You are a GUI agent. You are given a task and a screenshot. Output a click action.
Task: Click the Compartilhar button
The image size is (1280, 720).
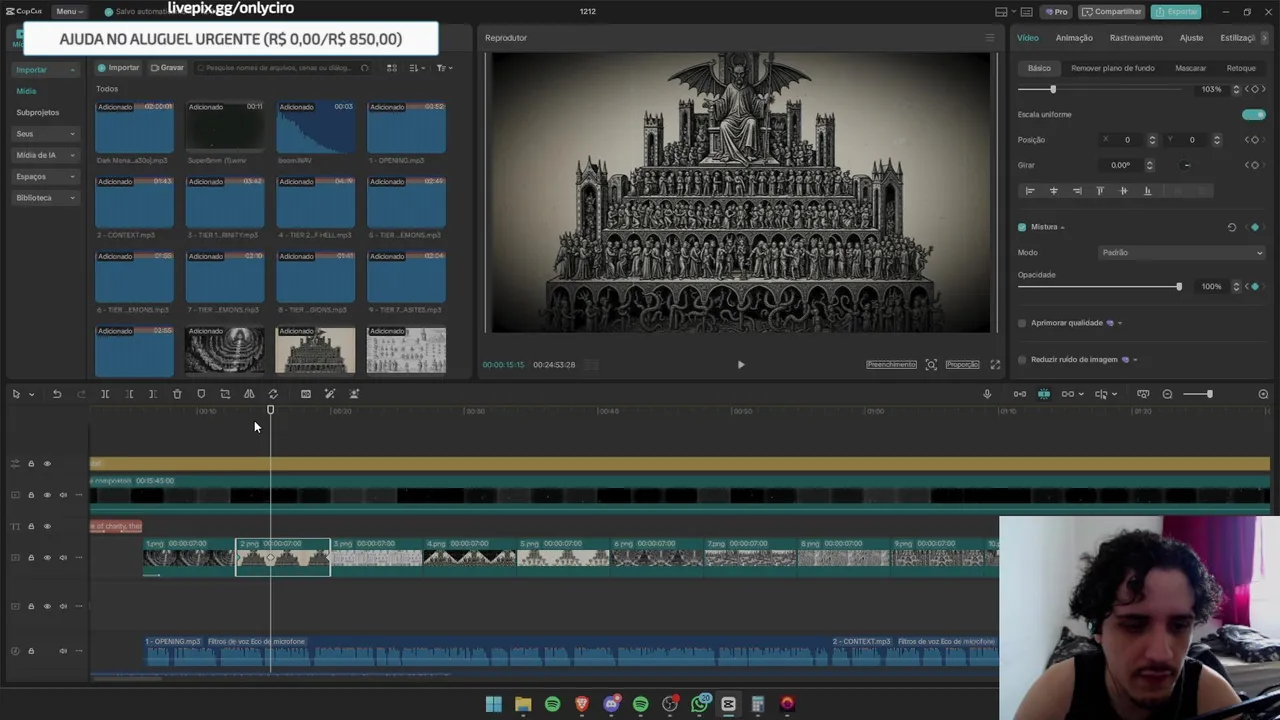pos(1111,11)
